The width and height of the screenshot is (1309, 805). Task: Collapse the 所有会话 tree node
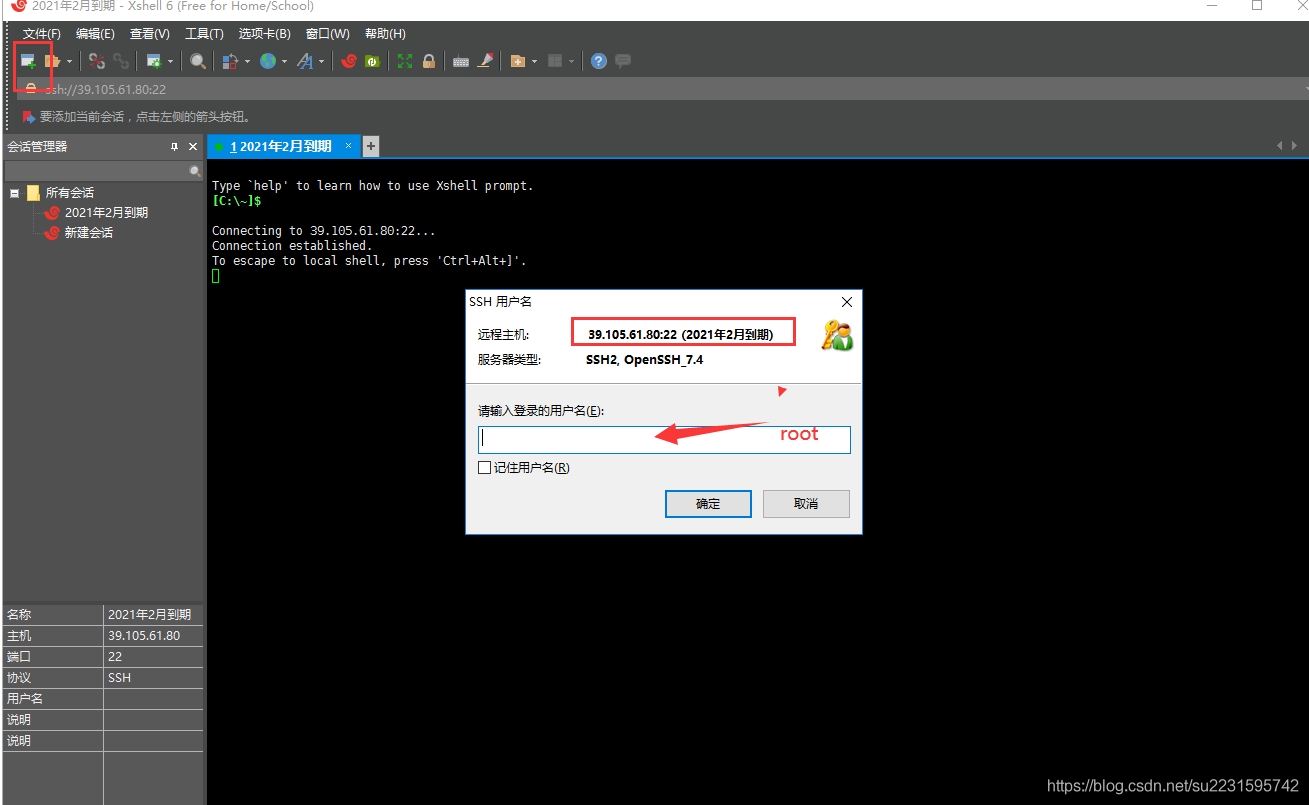click(14, 193)
